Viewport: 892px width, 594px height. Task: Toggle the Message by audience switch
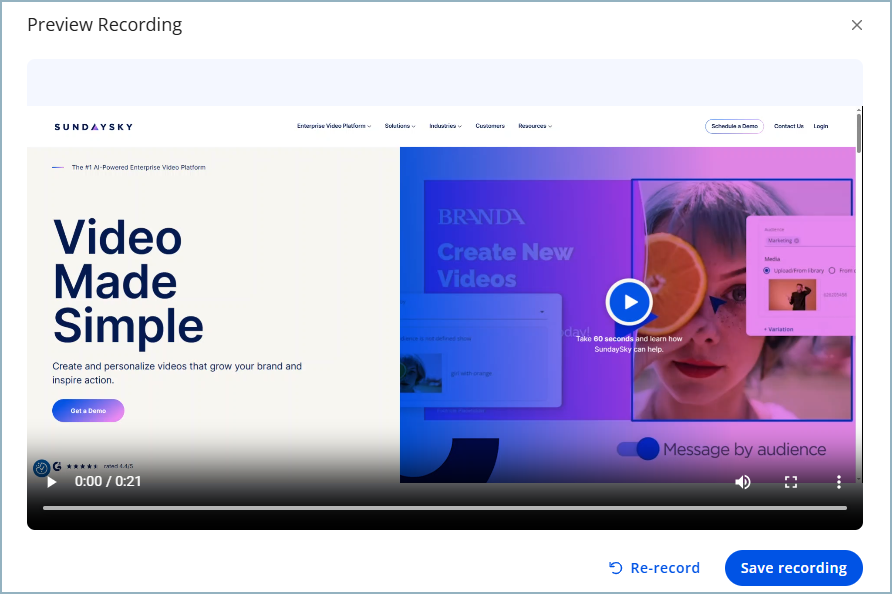pyautogui.click(x=638, y=449)
